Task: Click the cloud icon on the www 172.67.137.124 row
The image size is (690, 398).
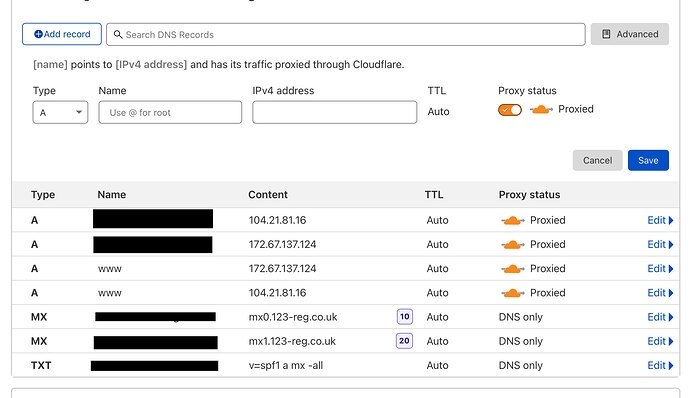Action: click(513, 269)
